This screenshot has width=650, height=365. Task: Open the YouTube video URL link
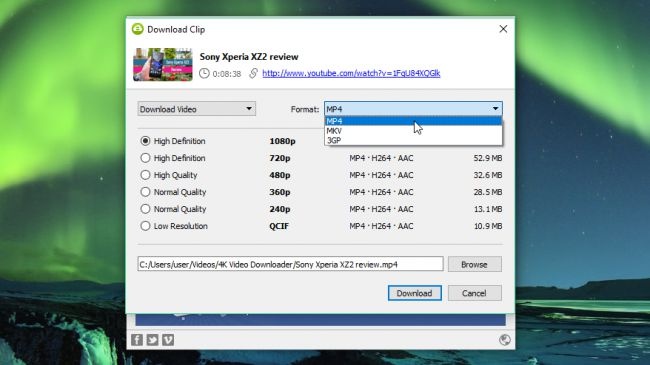tap(351, 73)
